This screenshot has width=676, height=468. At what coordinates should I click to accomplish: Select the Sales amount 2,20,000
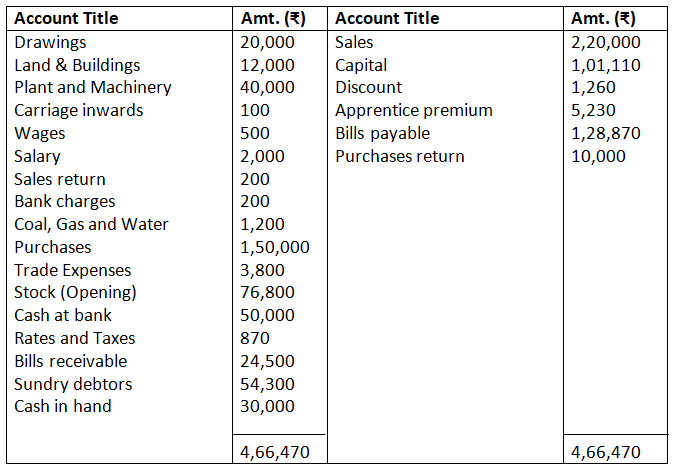coord(605,42)
